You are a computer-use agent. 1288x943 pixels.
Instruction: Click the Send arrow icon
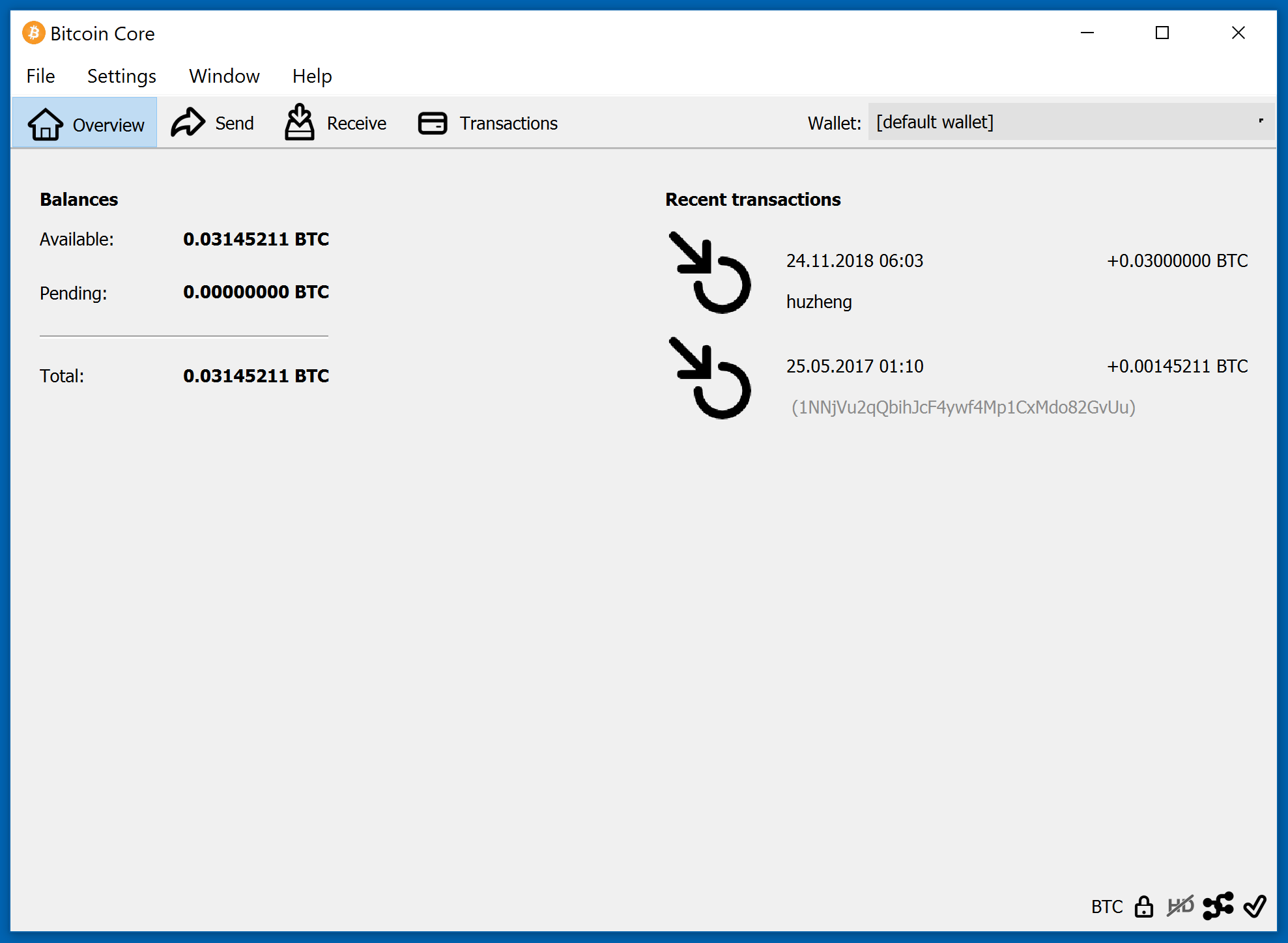click(x=188, y=122)
